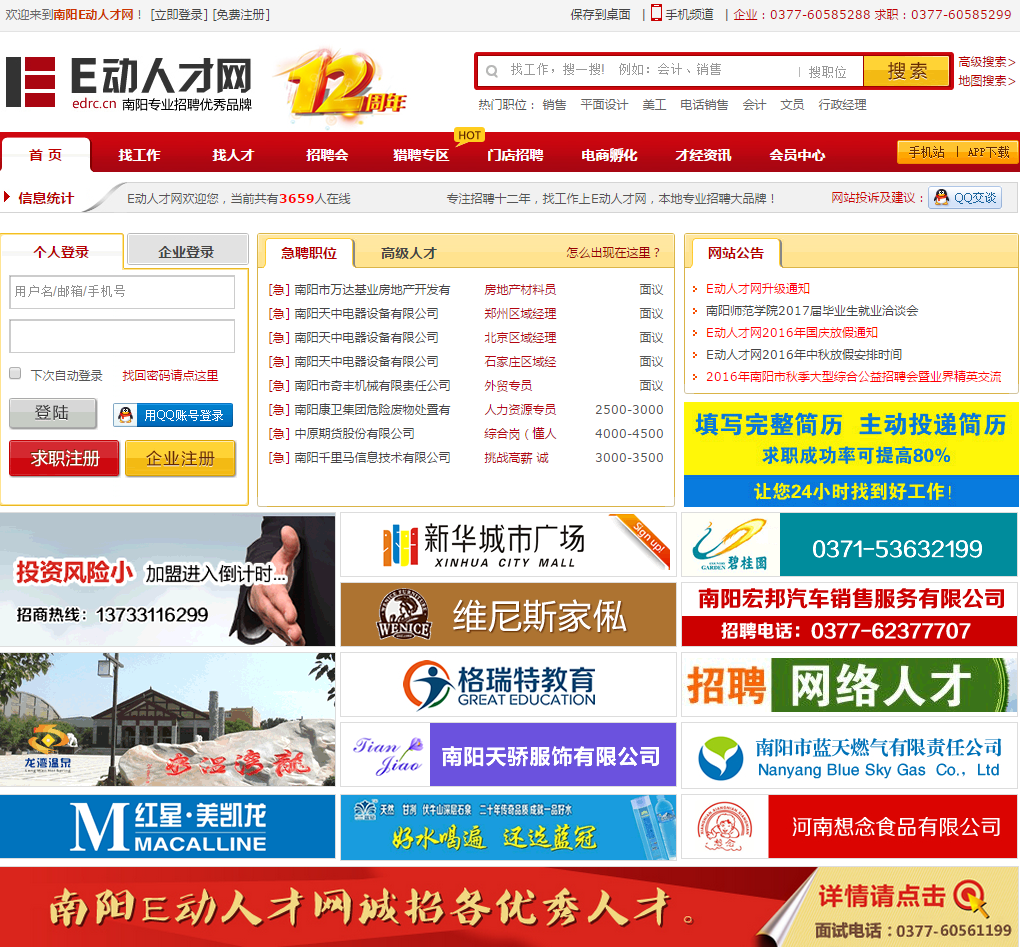Open 会员中心 in the navigation bar
The image size is (1020, 947).
click(x=797, y=155)
